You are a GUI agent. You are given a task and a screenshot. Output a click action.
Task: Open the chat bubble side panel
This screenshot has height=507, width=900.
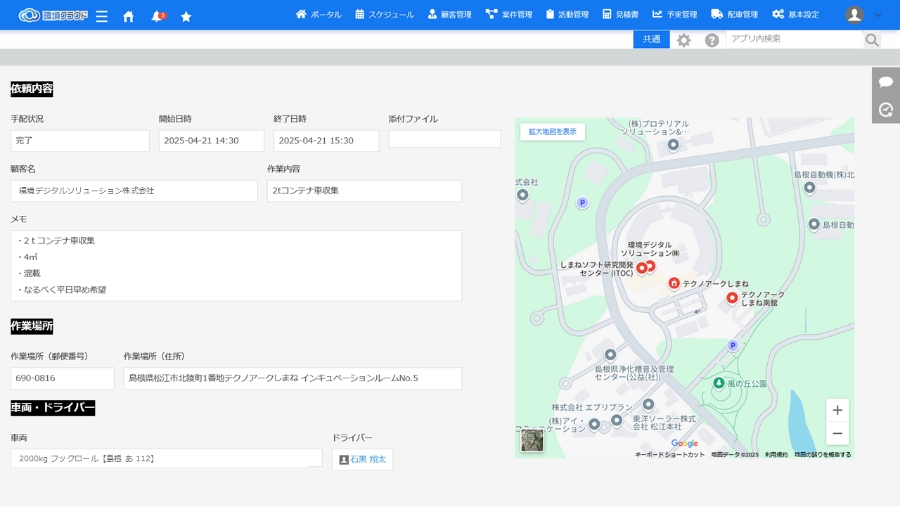click(x=885, y=82)
